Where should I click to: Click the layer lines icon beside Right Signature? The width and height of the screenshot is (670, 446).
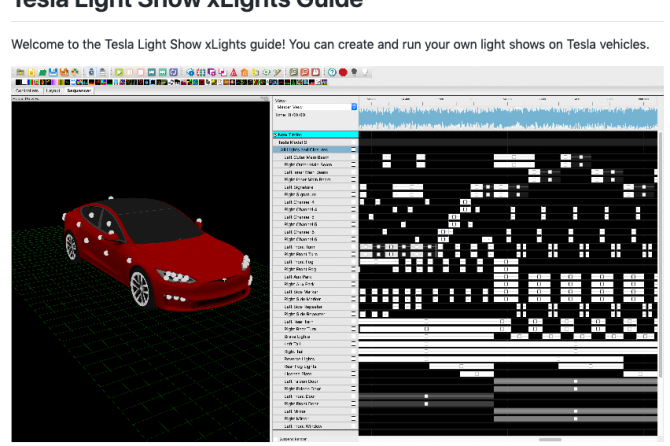pos(353,194)
